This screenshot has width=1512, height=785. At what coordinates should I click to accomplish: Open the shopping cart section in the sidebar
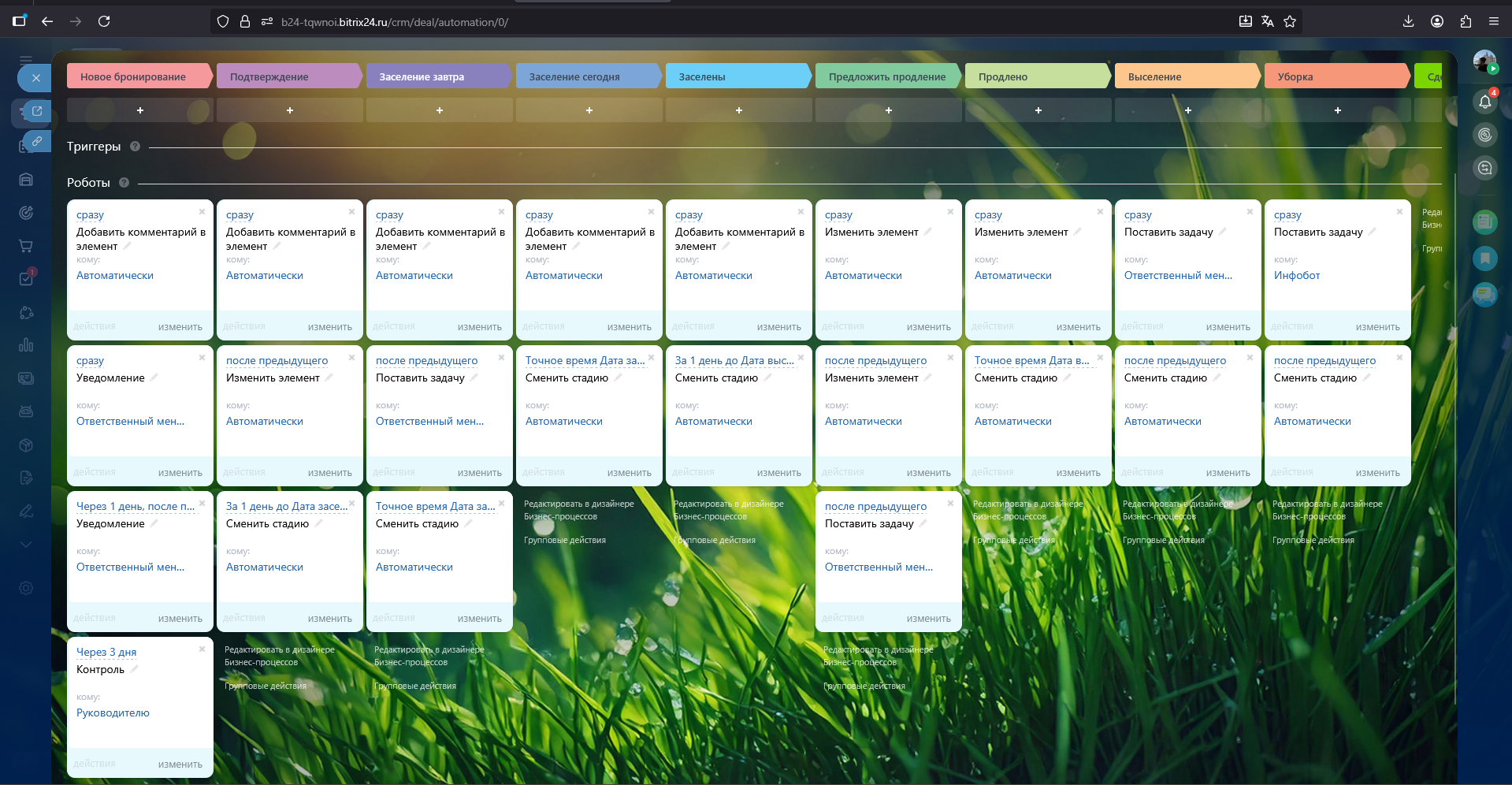point(26,246)
